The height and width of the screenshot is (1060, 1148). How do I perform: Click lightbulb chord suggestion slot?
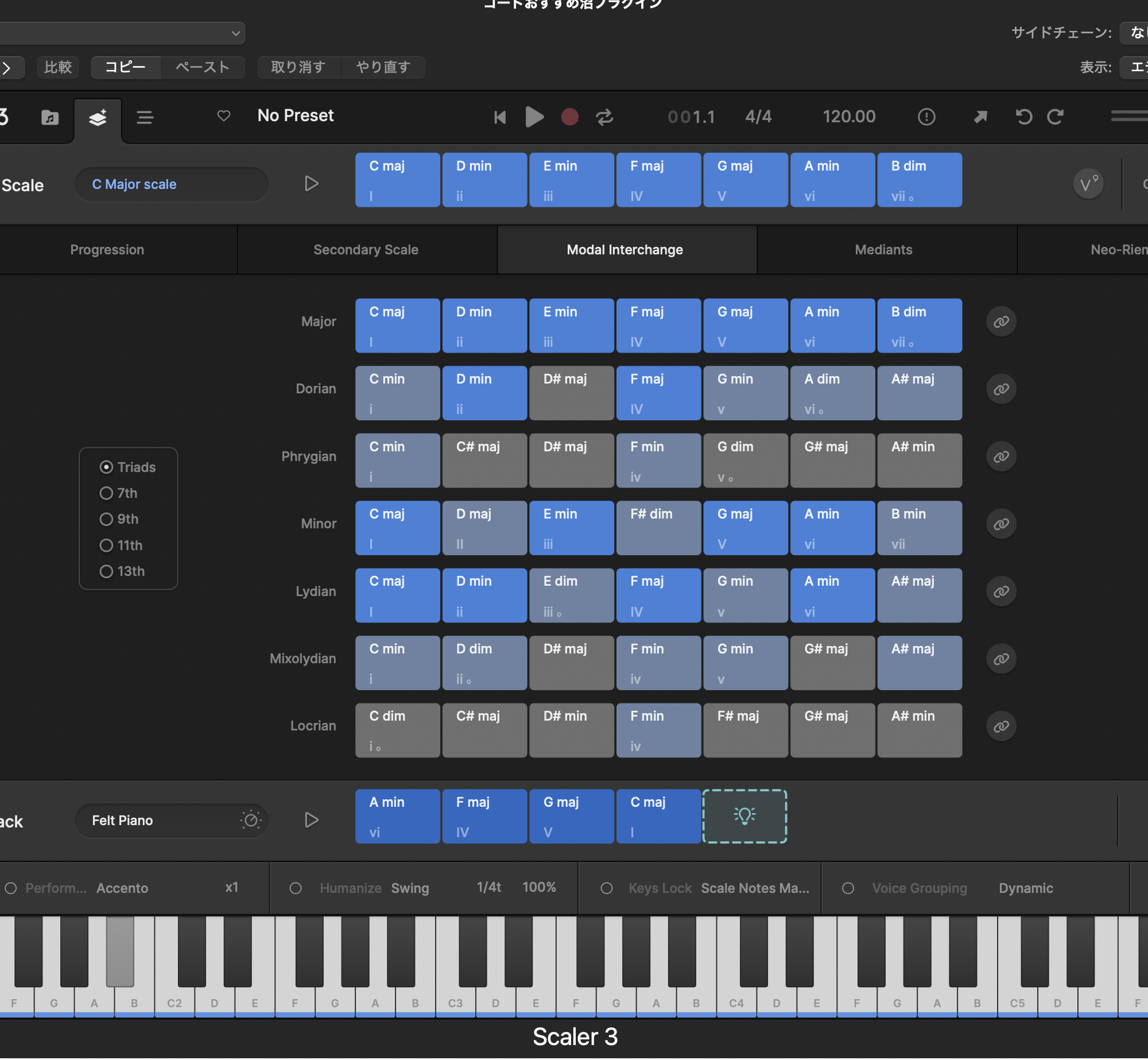744,817
